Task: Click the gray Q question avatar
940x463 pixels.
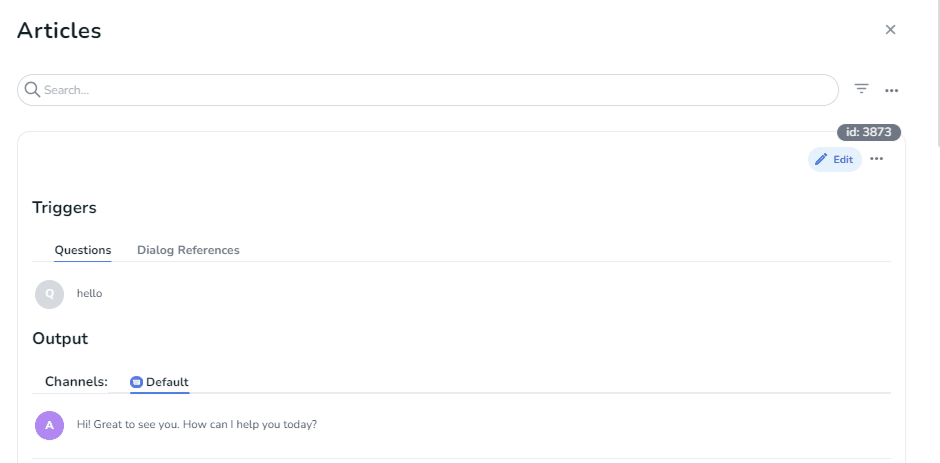Action: pos(49,294)
